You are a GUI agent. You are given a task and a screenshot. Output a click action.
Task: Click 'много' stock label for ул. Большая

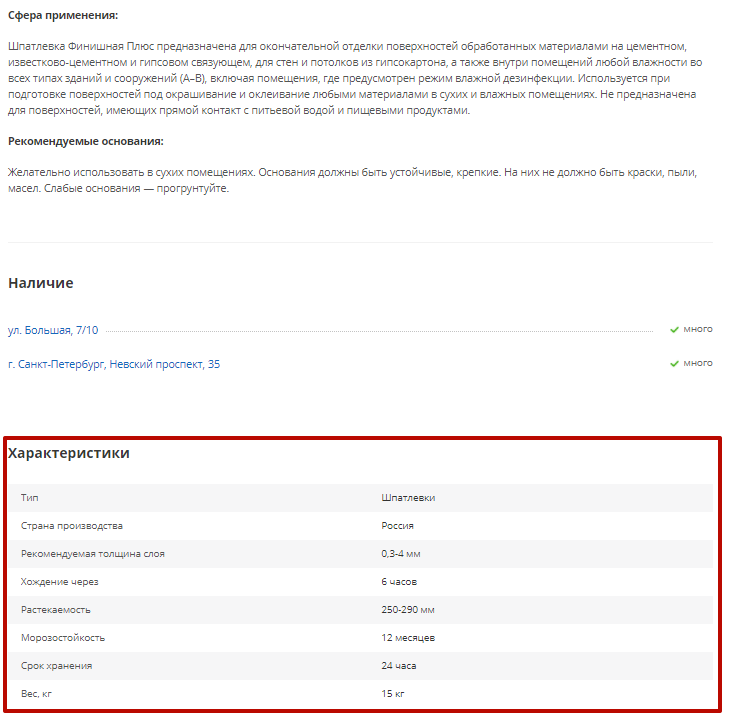coord(698,329)
